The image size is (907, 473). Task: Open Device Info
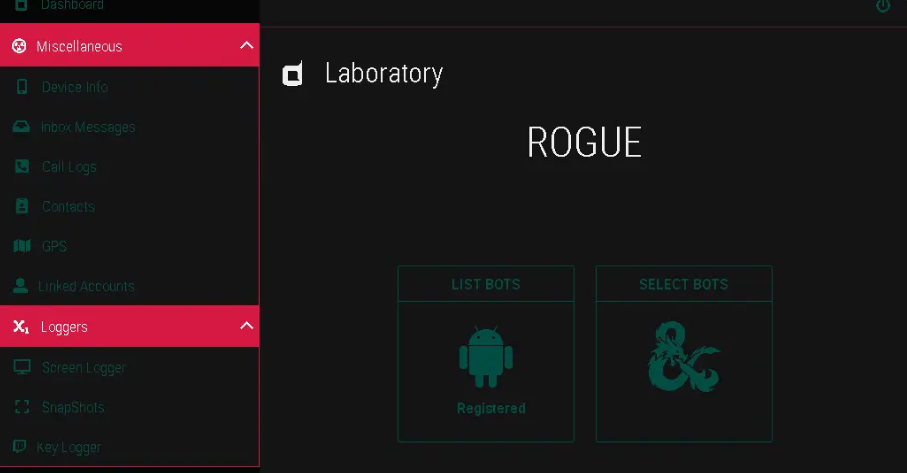tap(75, 87)
